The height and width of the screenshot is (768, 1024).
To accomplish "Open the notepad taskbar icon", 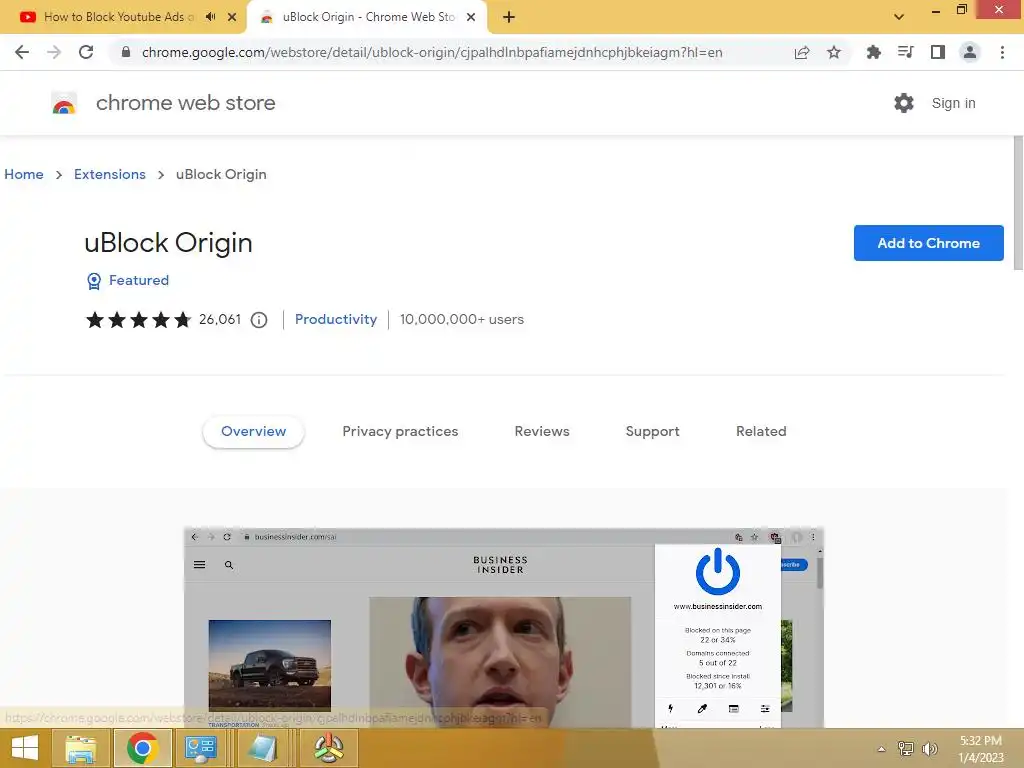I will [263, 748].
